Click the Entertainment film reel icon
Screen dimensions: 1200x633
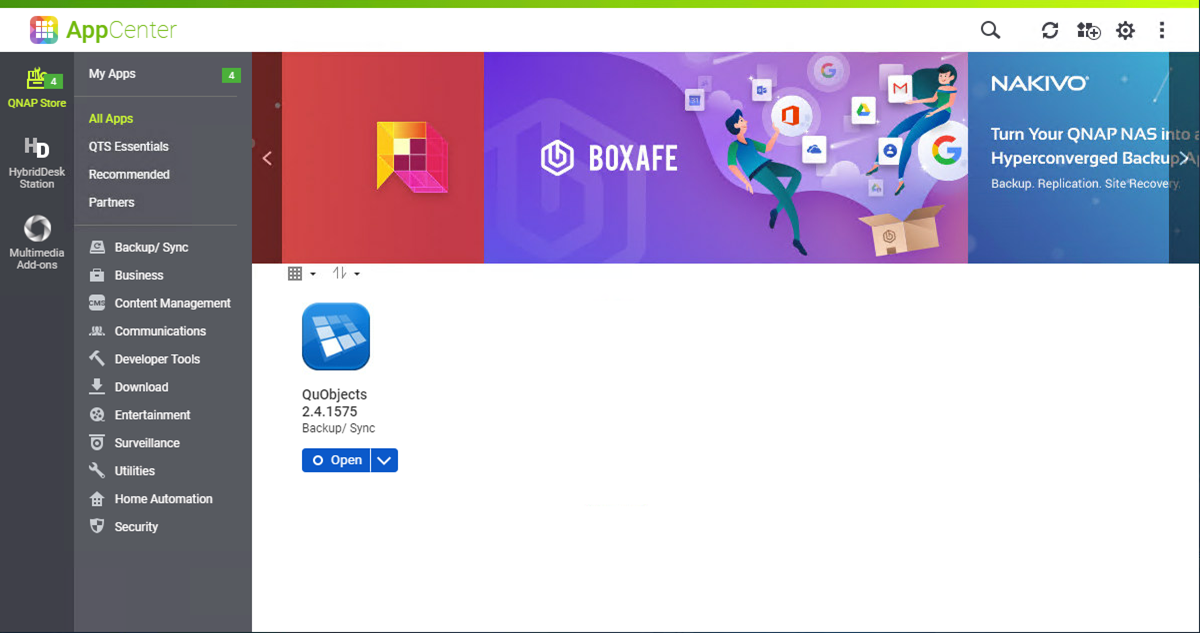pos(97,415)
